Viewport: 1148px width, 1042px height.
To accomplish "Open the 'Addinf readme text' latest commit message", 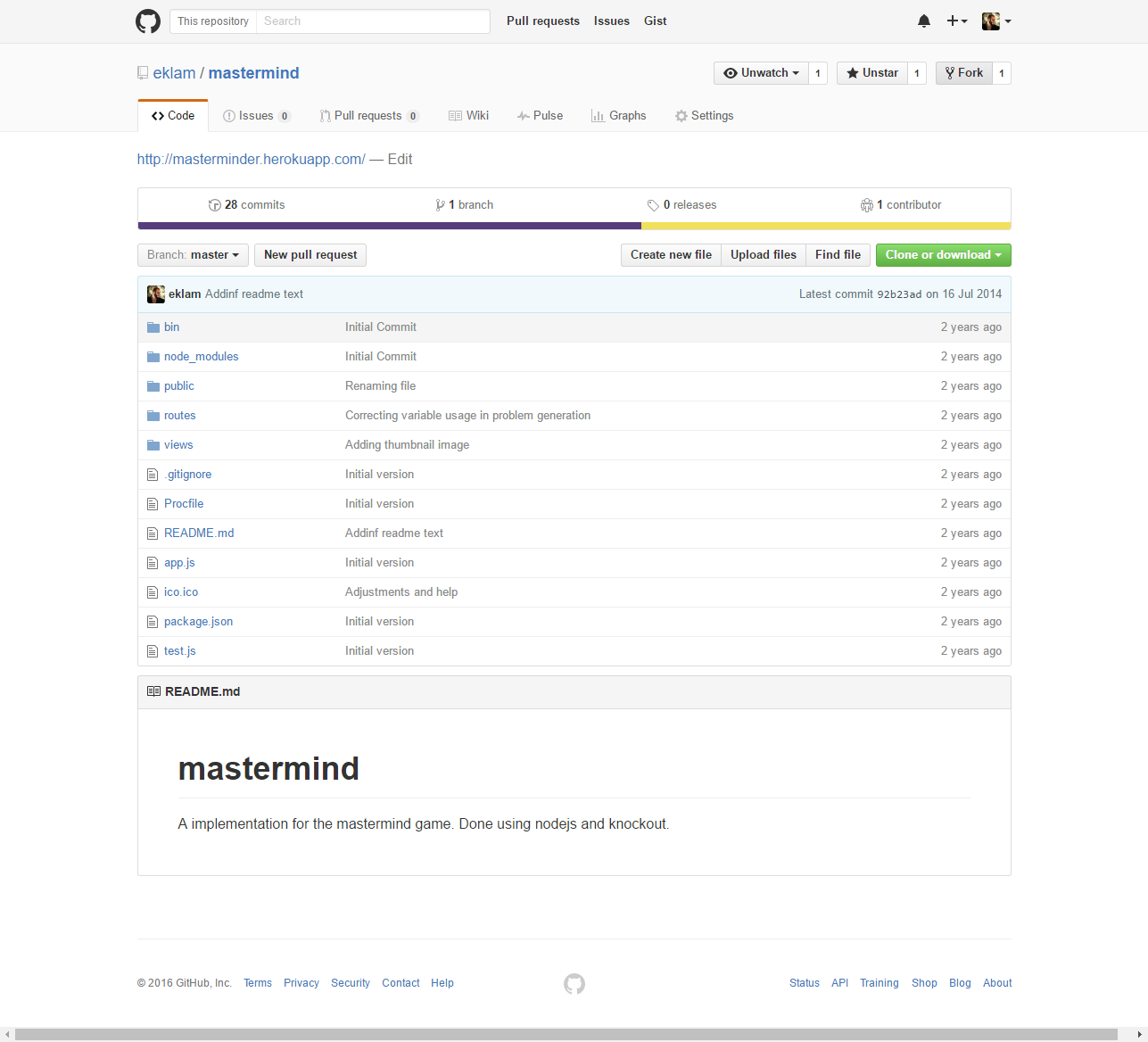I will point(254,294).
